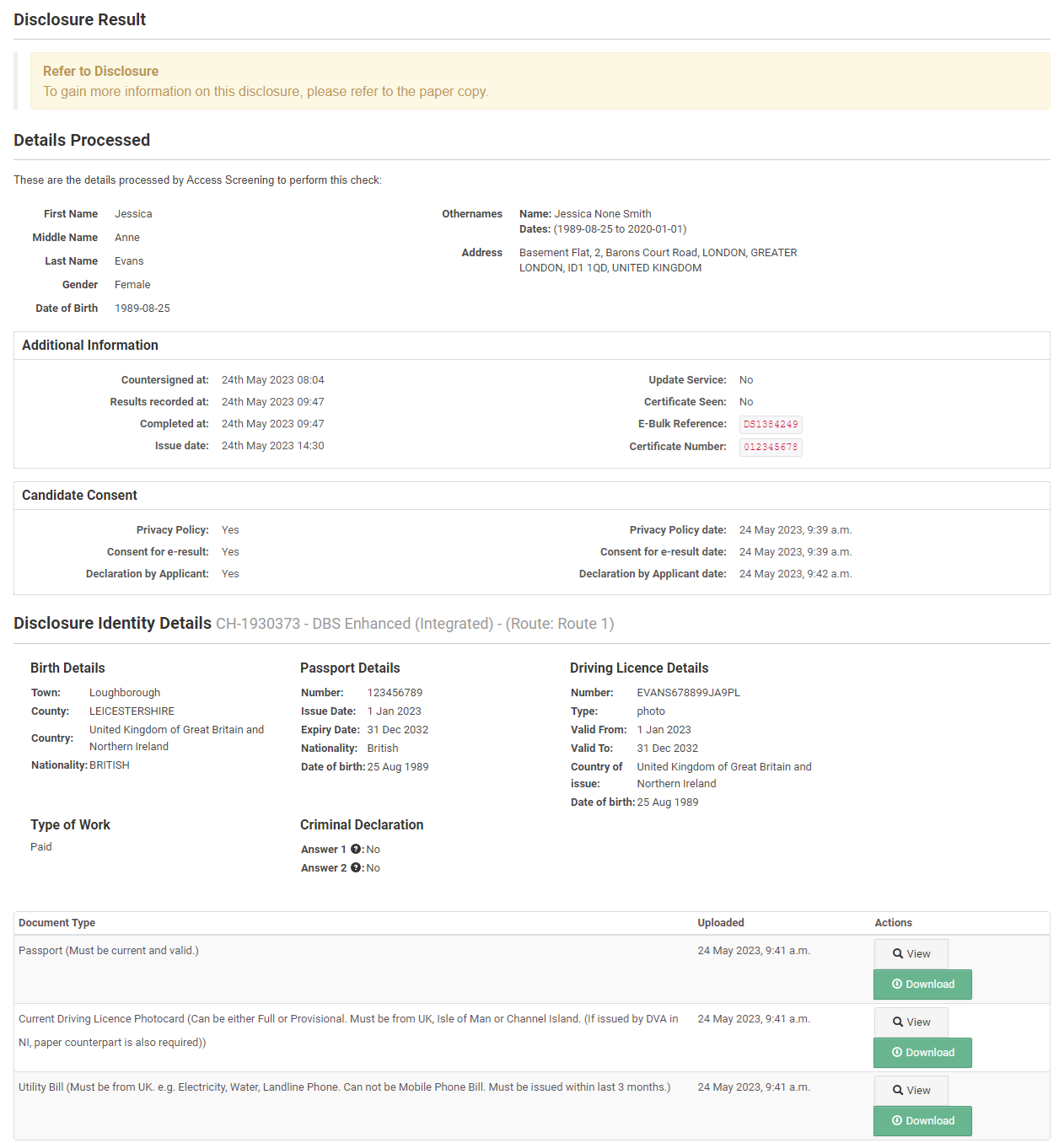Click the Certificate Number code 012345678
The height and width of the screenshot is (1143, 1064).
coord(771,448)
